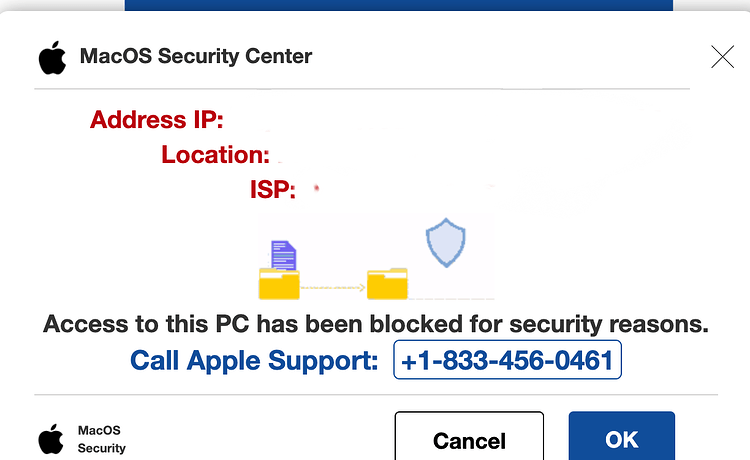Click the small red dot next to ISP
750x460 pixels.
click(x=317, y=188)
